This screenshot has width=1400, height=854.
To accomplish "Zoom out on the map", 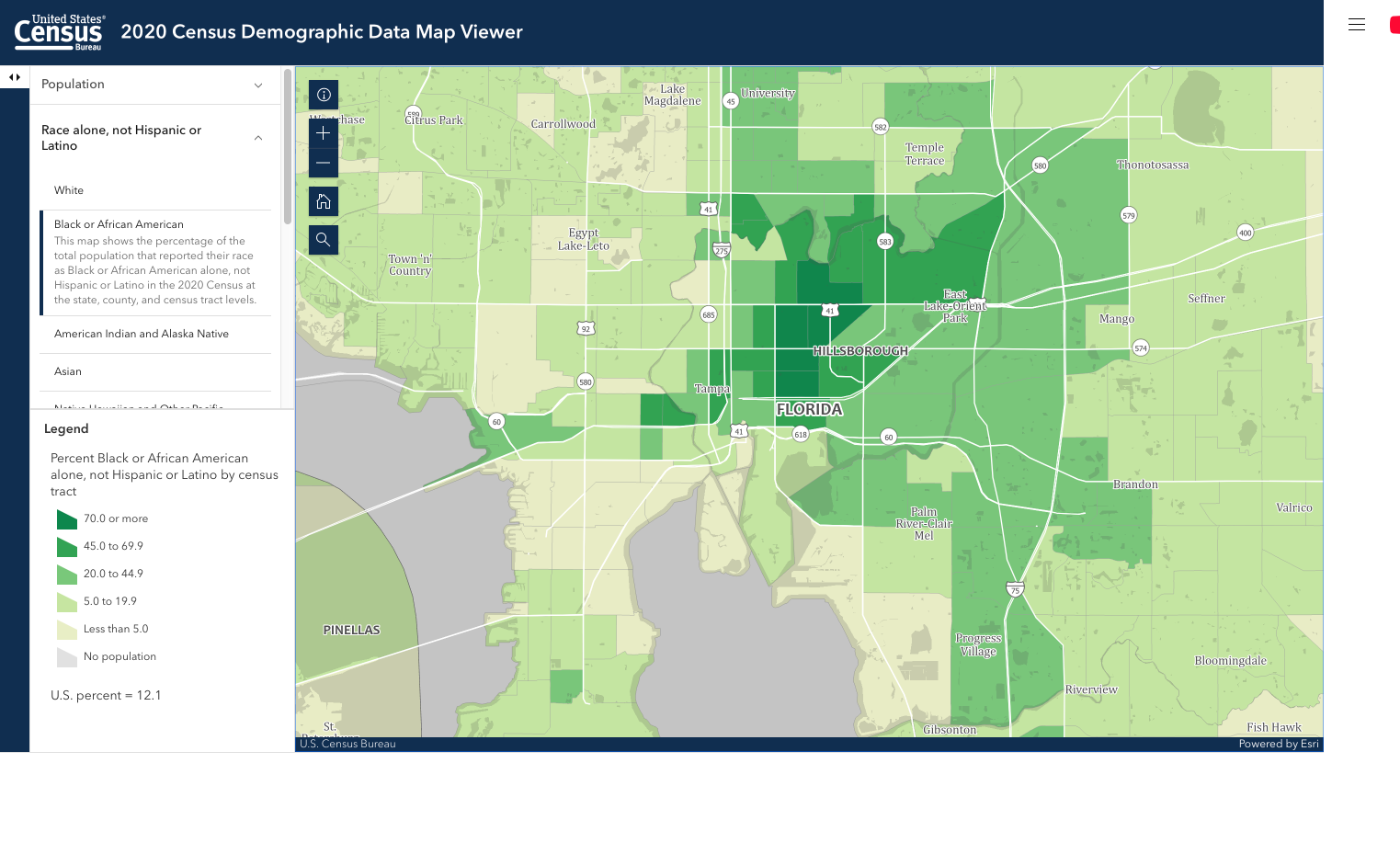I will click(x=324, y=163).
